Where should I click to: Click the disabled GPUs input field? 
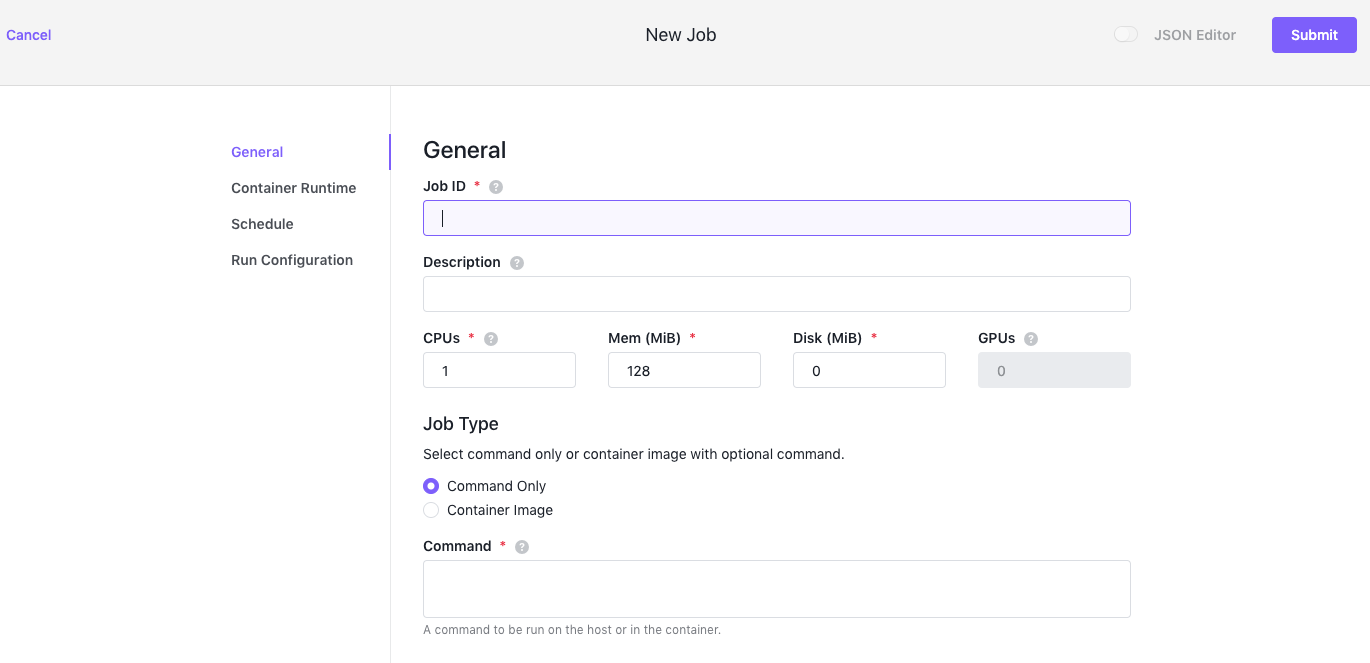pos(1054,370)
